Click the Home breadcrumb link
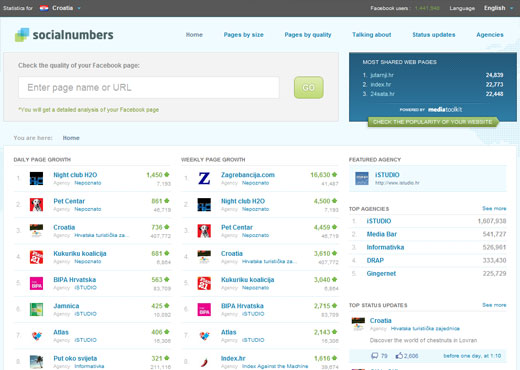 coord(71,138)
